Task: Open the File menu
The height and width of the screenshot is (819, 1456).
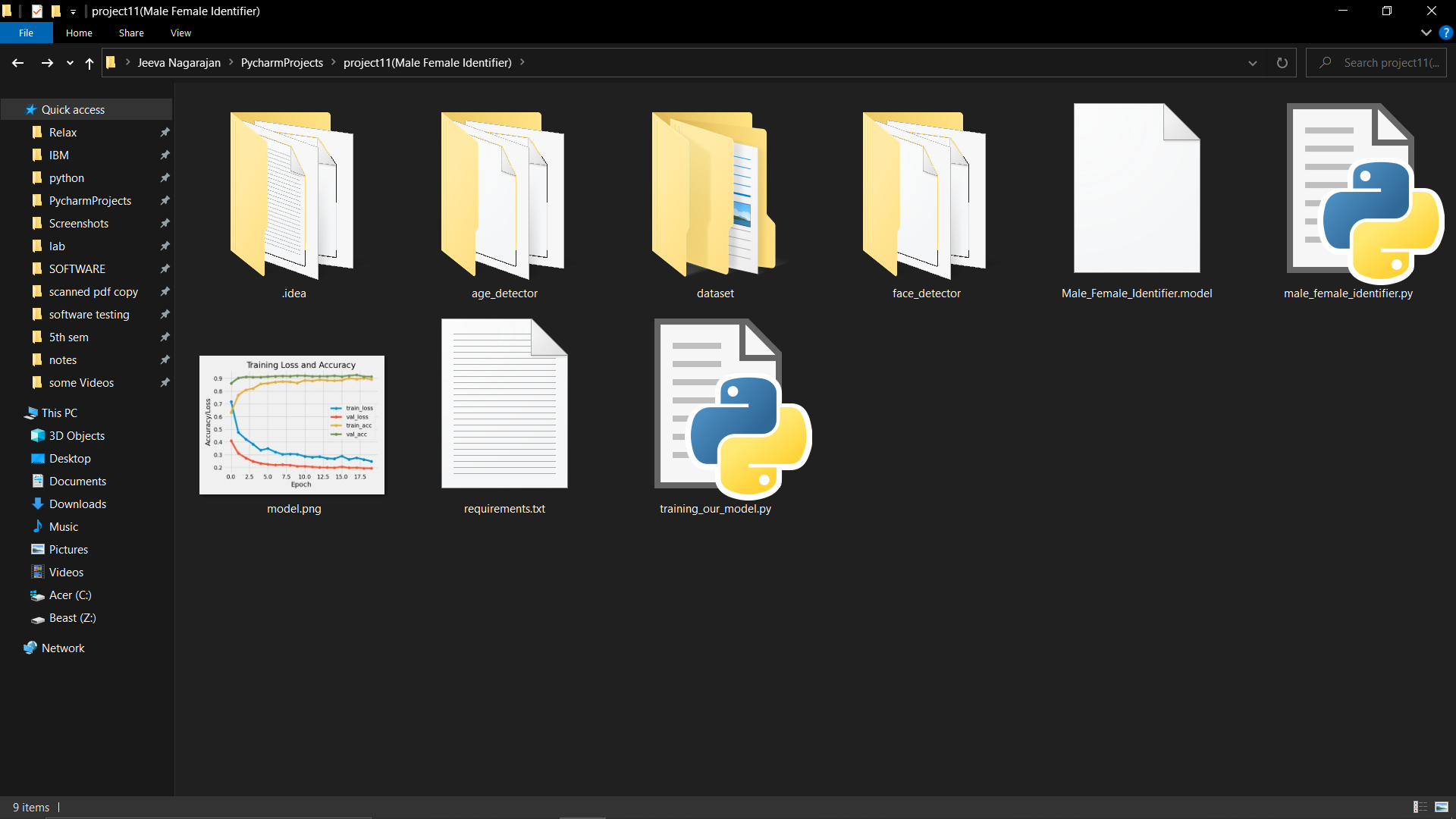Action: 26,33
